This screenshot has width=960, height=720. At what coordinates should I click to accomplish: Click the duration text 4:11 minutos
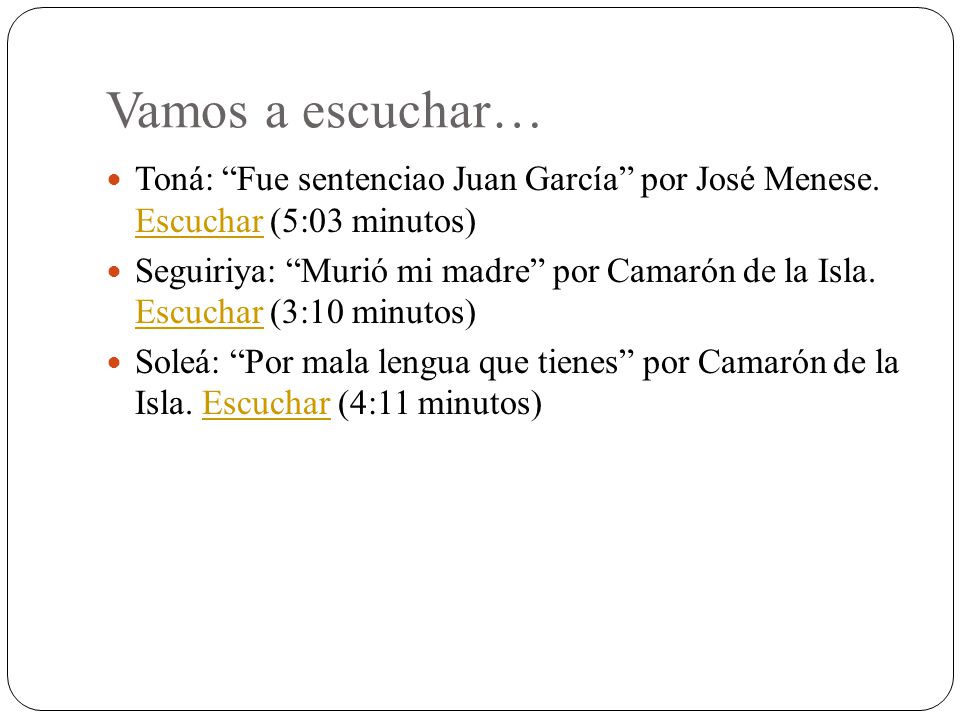point(440,404)
